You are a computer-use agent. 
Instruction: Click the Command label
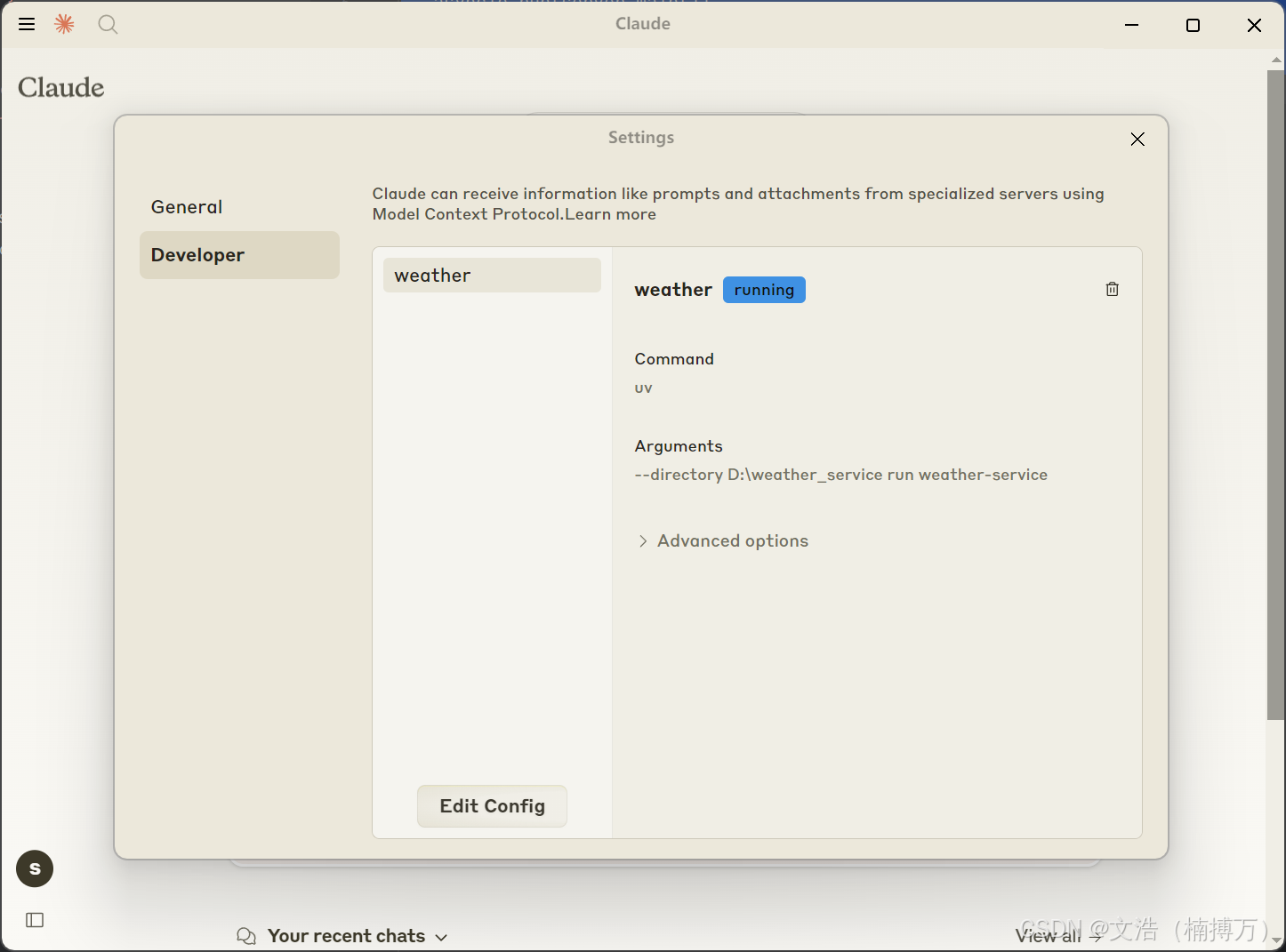pos(674,359)
